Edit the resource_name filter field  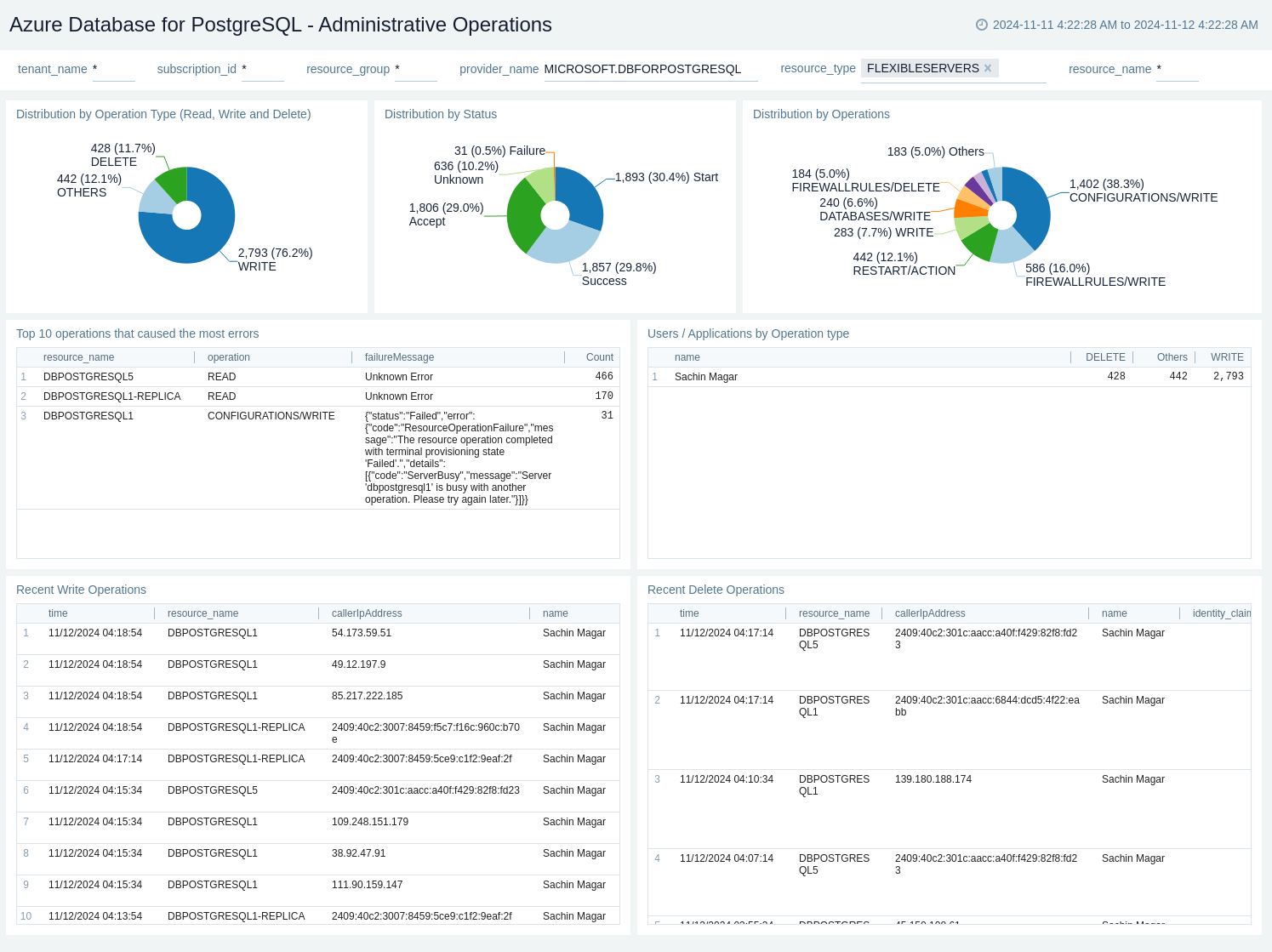[x=1178, y=69]
